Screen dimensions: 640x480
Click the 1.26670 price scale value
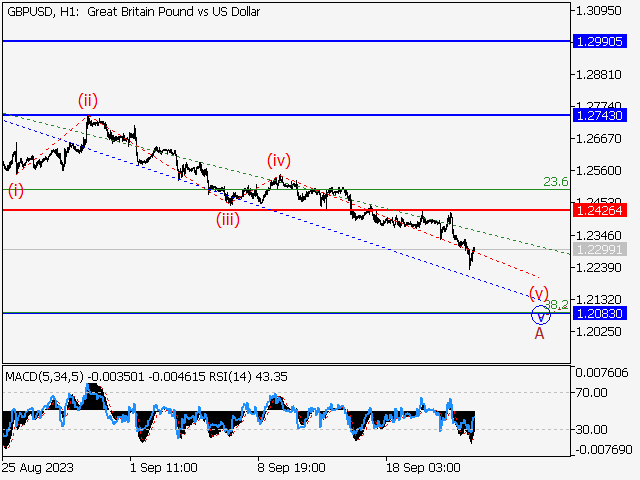tap(598, 139)
